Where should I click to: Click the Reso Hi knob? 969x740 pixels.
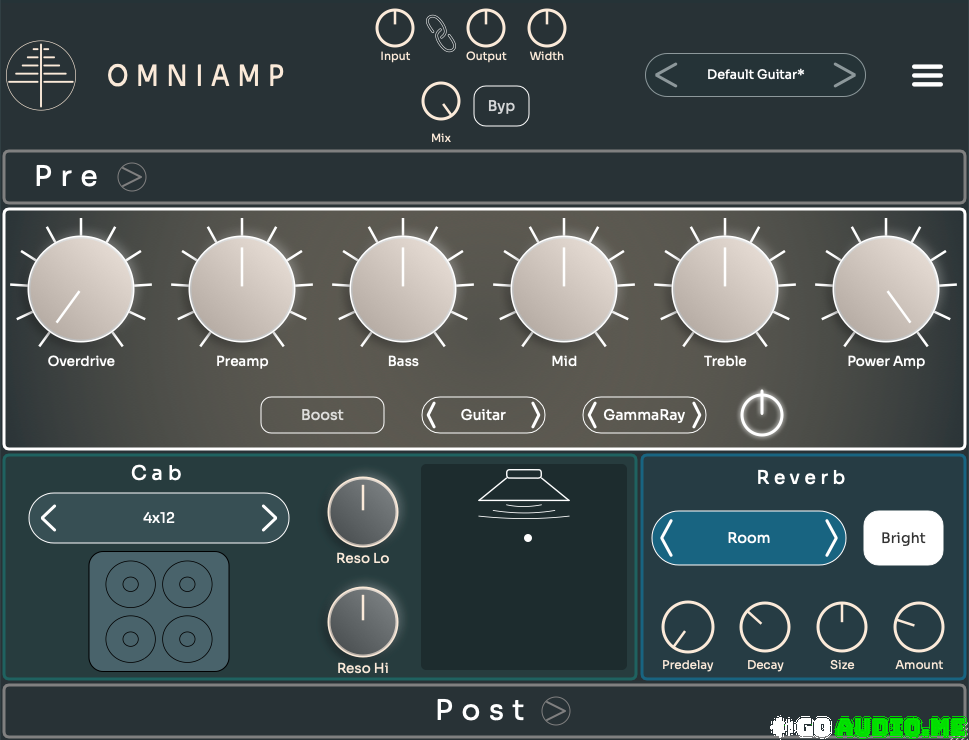[363, 621]
